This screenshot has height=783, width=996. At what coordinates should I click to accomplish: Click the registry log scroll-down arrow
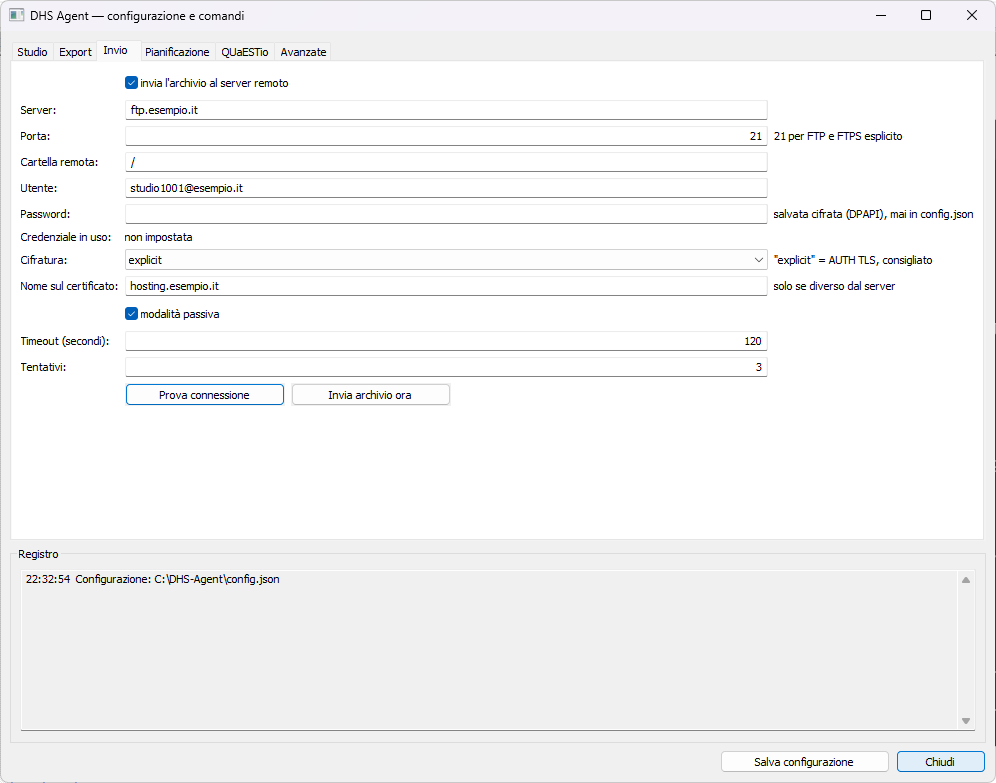click(x=966, y=721)
